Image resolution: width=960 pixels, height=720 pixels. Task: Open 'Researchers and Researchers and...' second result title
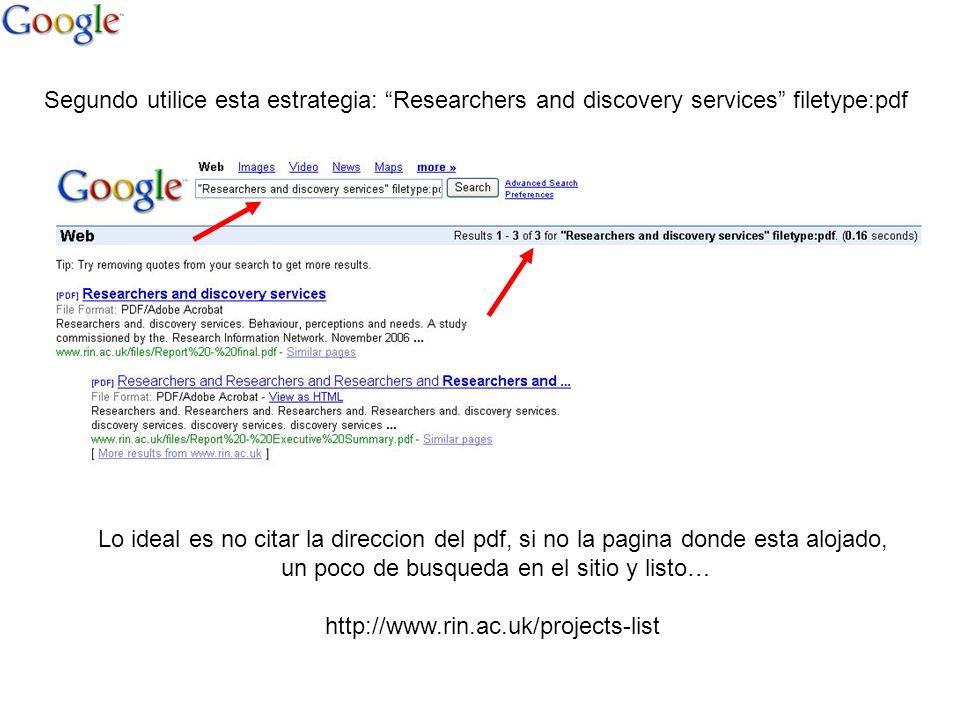(343, 381)
